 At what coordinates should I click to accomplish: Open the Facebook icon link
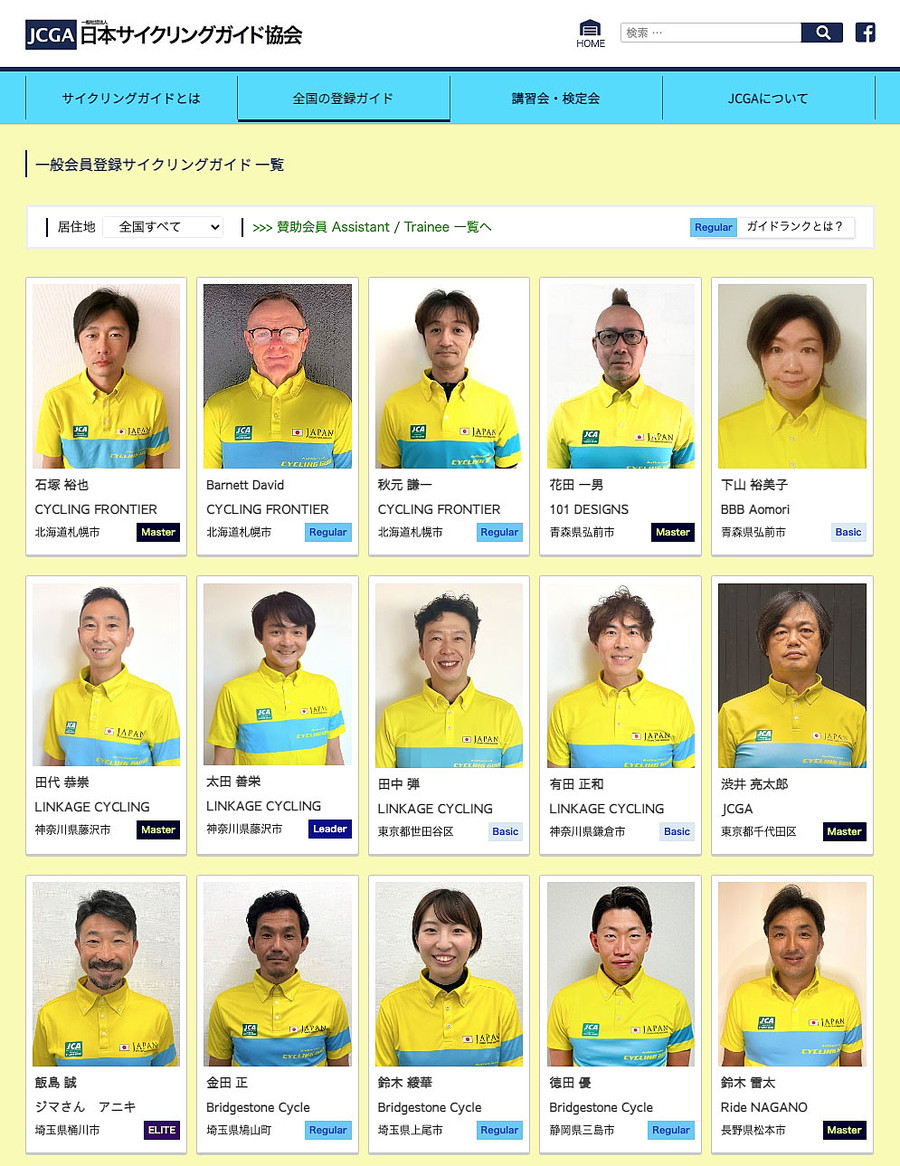(x=865, y=33)
